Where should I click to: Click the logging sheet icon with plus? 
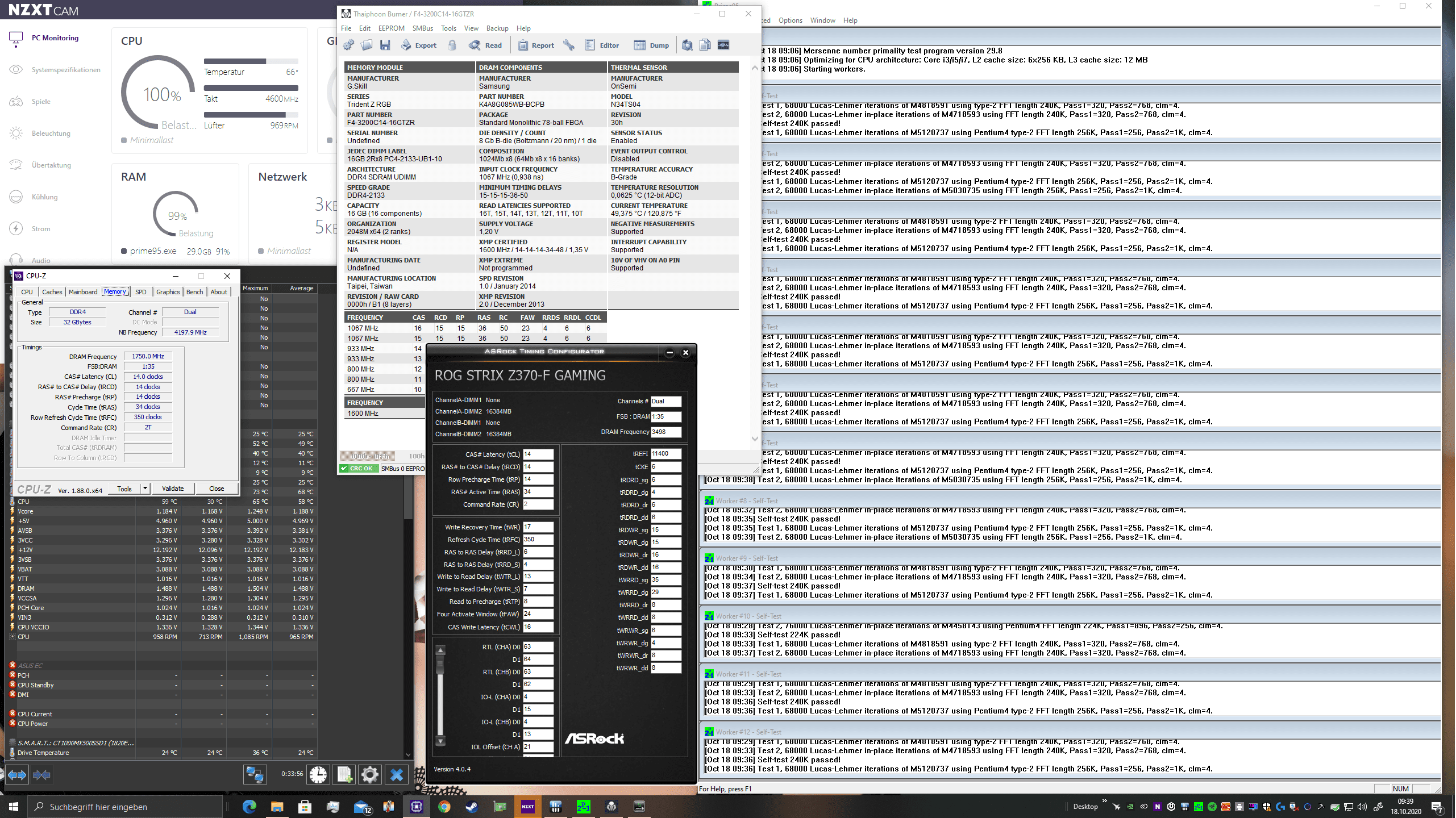344,774
